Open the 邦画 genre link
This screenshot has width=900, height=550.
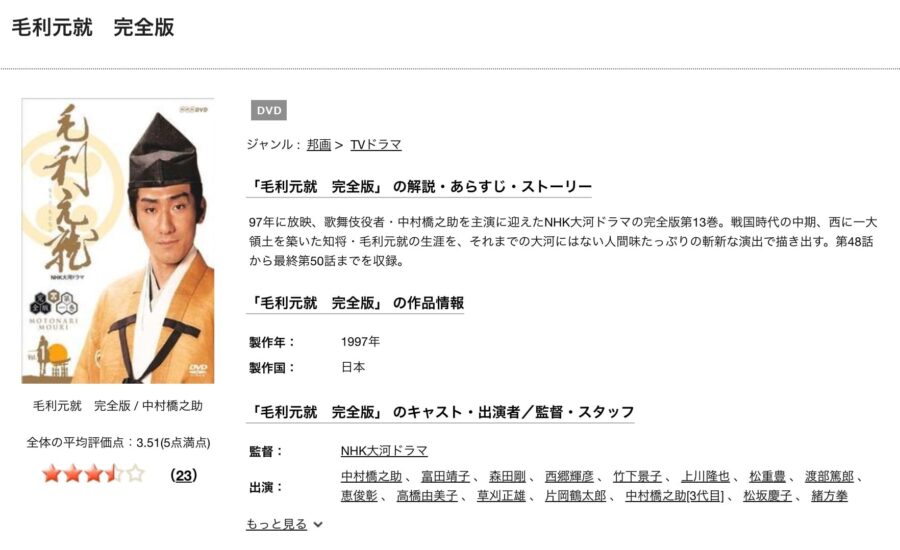[x=319, y=145]
